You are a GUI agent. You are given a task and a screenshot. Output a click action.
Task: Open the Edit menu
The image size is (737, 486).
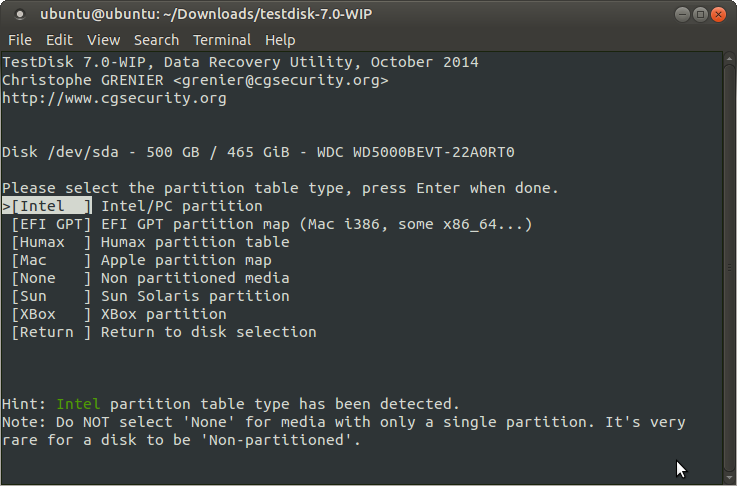[x=59, y=40]
